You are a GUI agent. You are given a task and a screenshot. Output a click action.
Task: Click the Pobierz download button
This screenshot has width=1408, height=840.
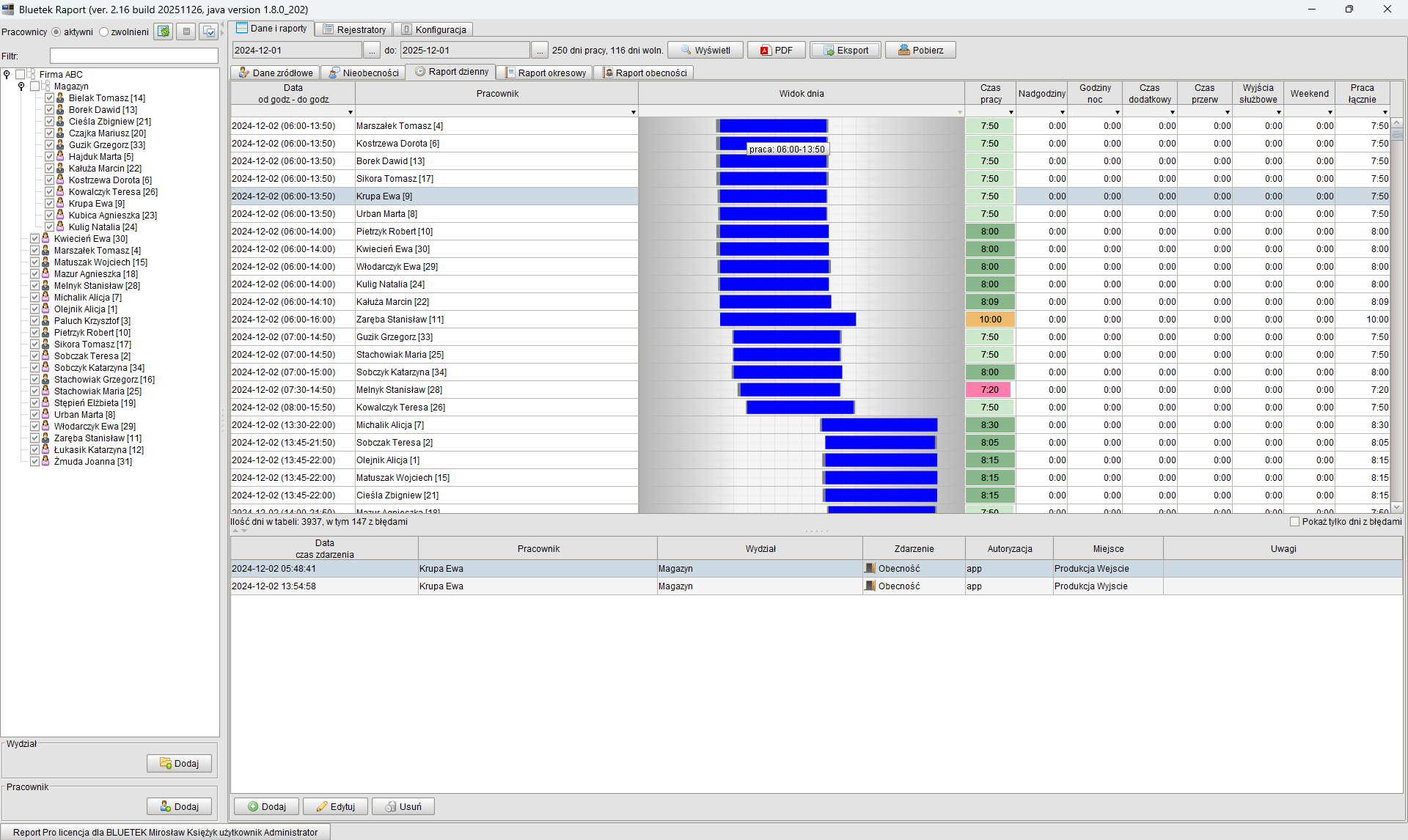coord(920,50)
